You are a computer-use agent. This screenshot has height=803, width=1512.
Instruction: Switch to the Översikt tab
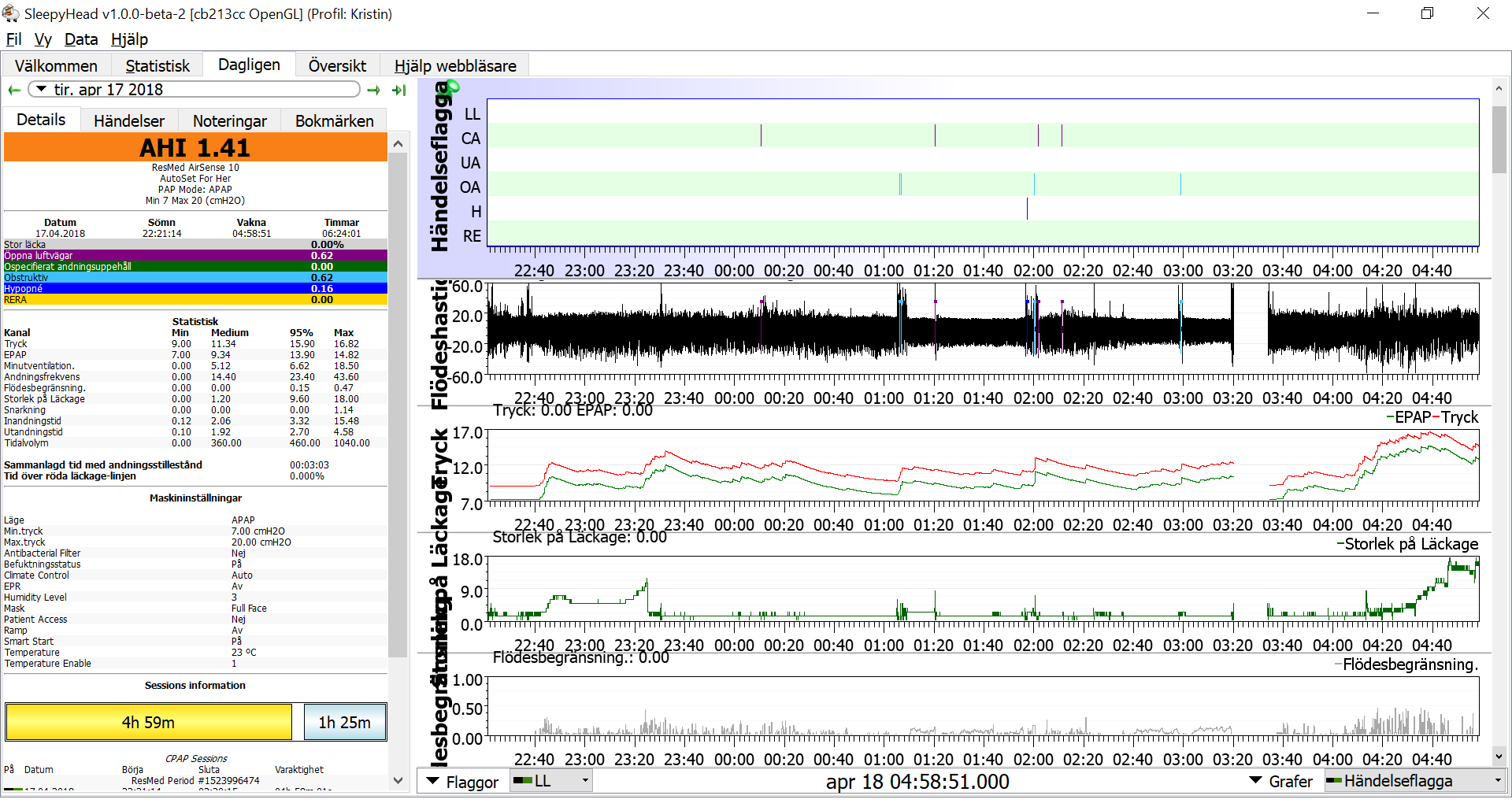tap(337, 65)
